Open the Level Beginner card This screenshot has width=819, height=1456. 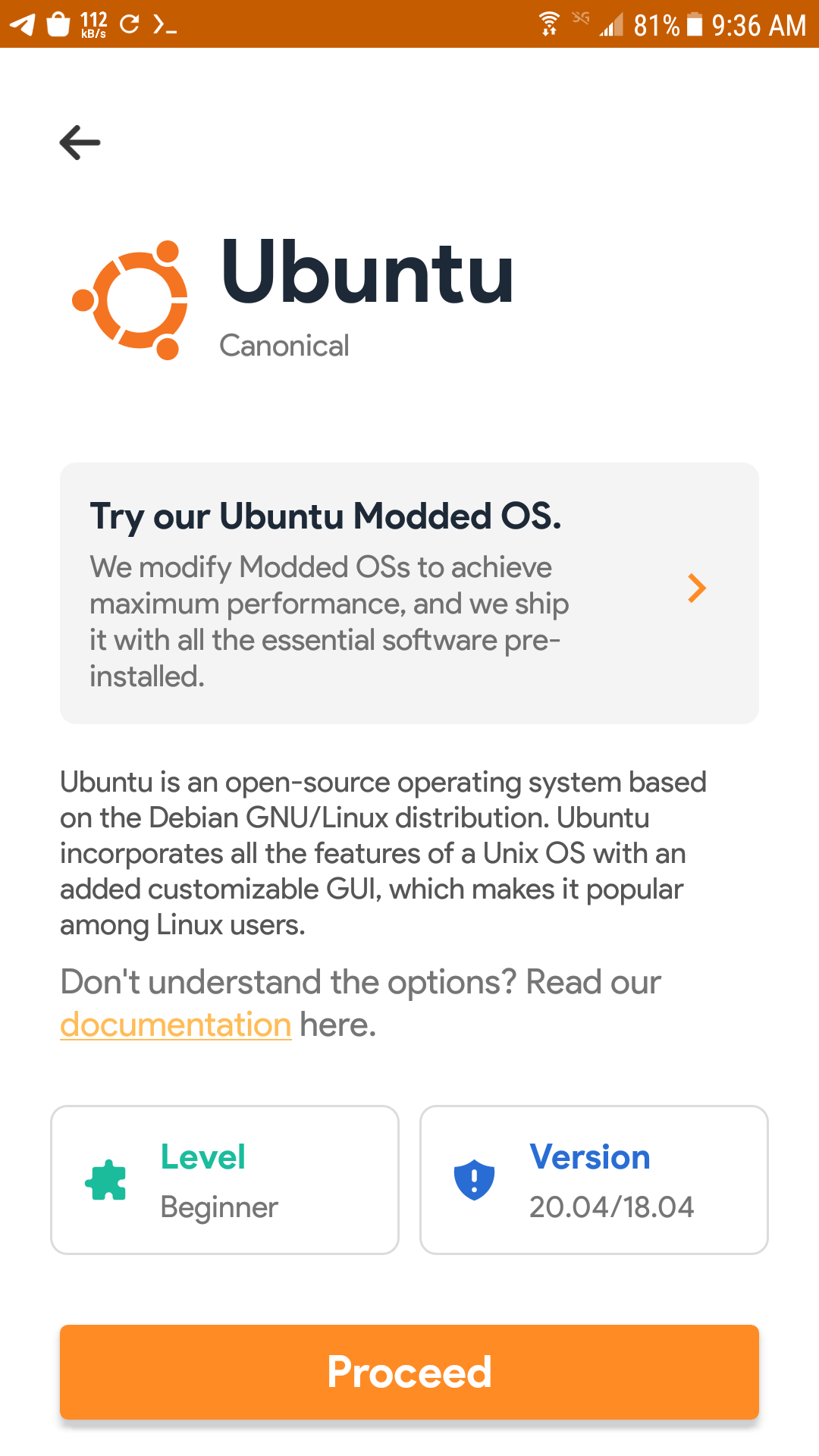(224, 1180)
